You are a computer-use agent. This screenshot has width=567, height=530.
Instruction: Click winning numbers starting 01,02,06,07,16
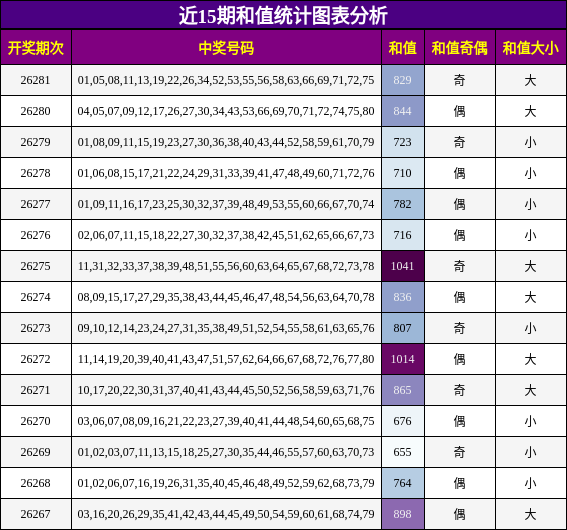226,483
